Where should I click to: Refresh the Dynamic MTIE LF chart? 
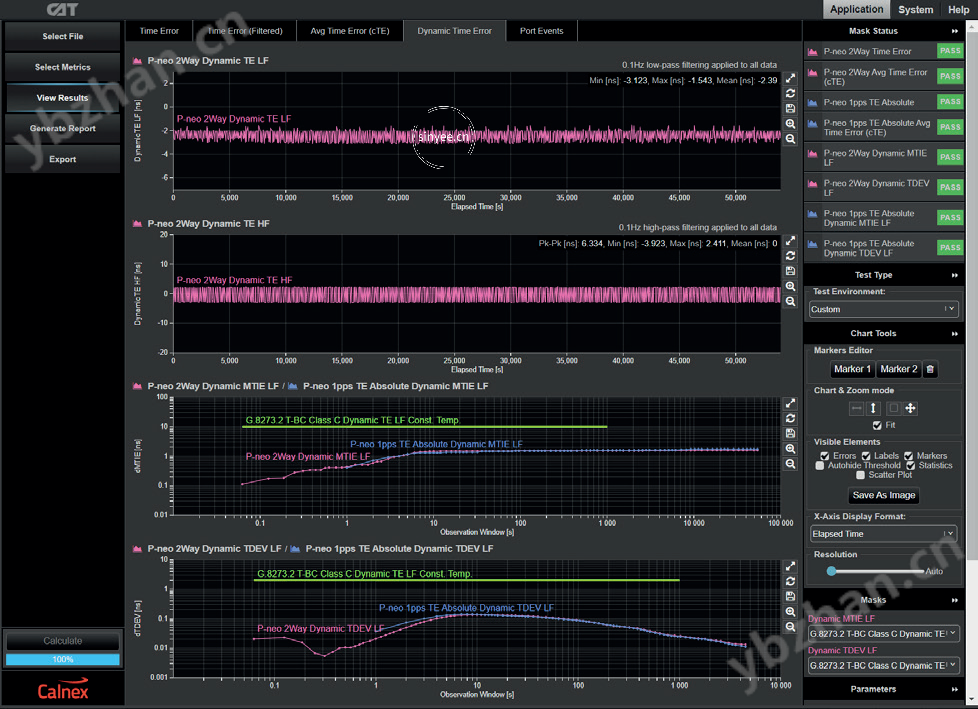tap(790, 418)
